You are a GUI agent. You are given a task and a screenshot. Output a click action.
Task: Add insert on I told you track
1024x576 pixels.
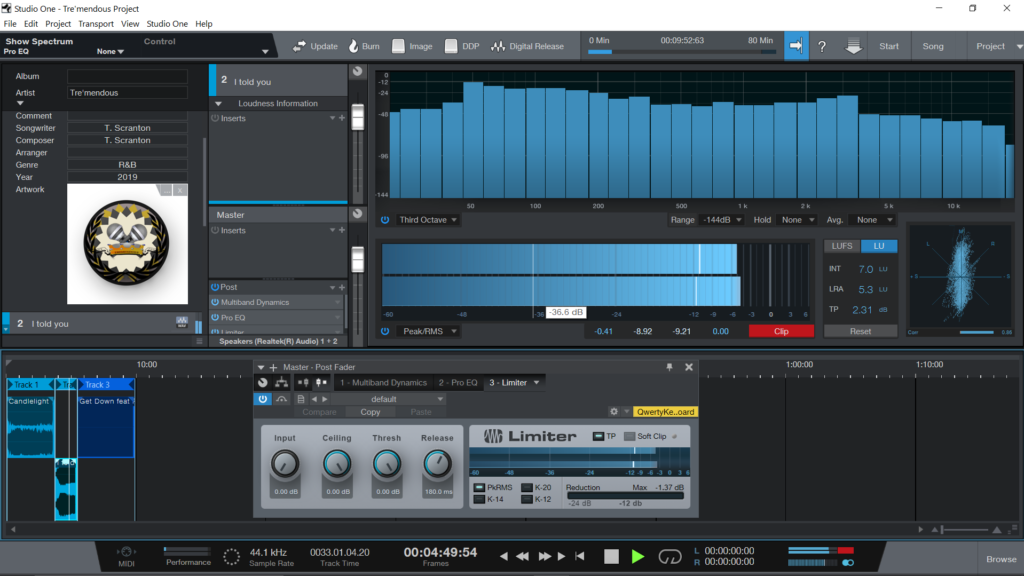[x=342, y=118]
